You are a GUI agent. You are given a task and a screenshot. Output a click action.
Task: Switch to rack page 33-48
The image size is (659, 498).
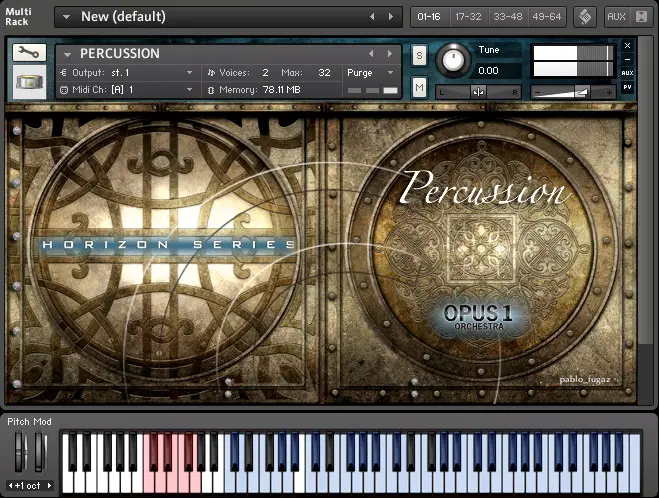click(x=508, y=17)
